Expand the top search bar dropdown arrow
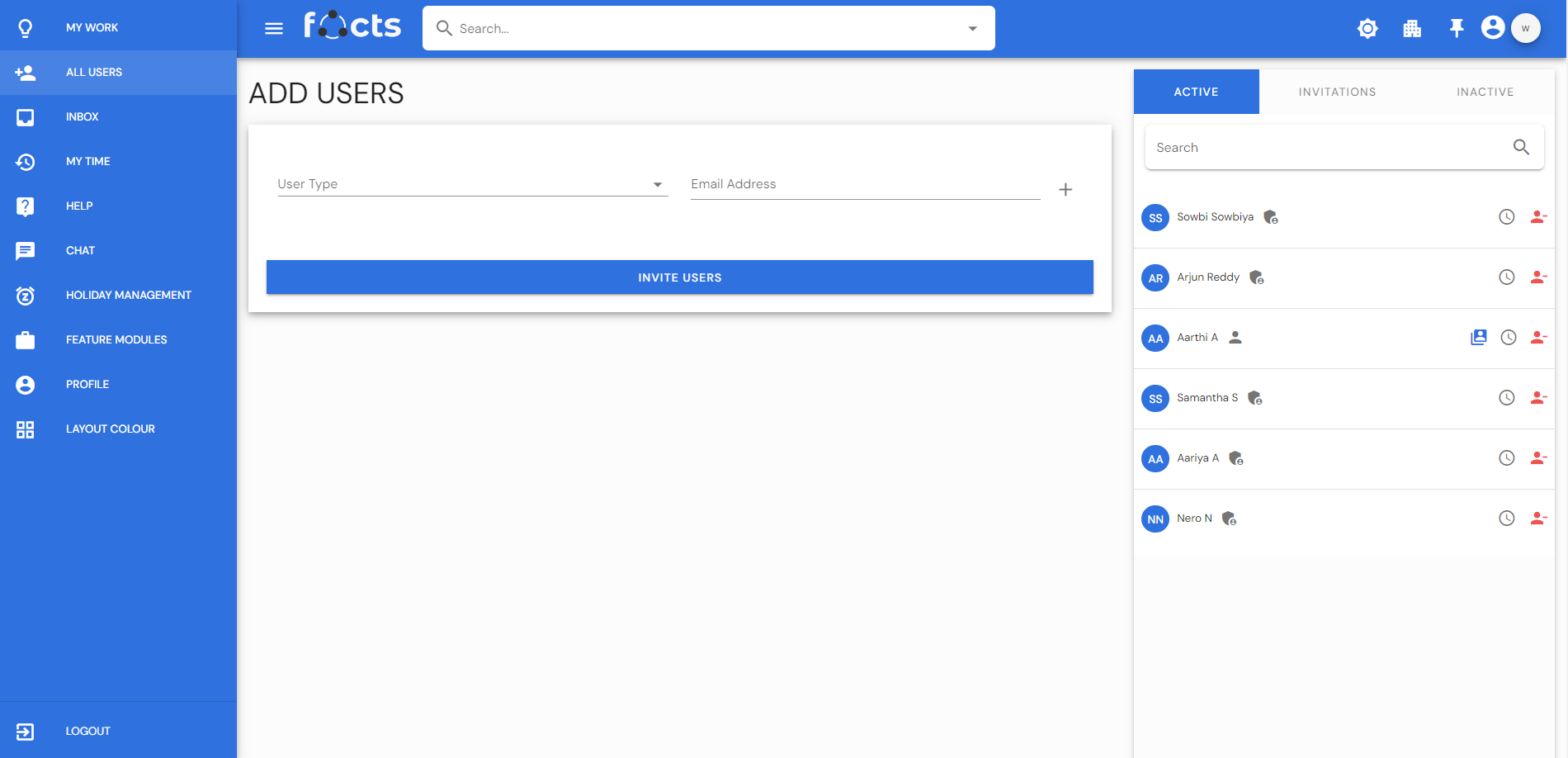This screenshot has width=1568, height=758. coord(973,29)
